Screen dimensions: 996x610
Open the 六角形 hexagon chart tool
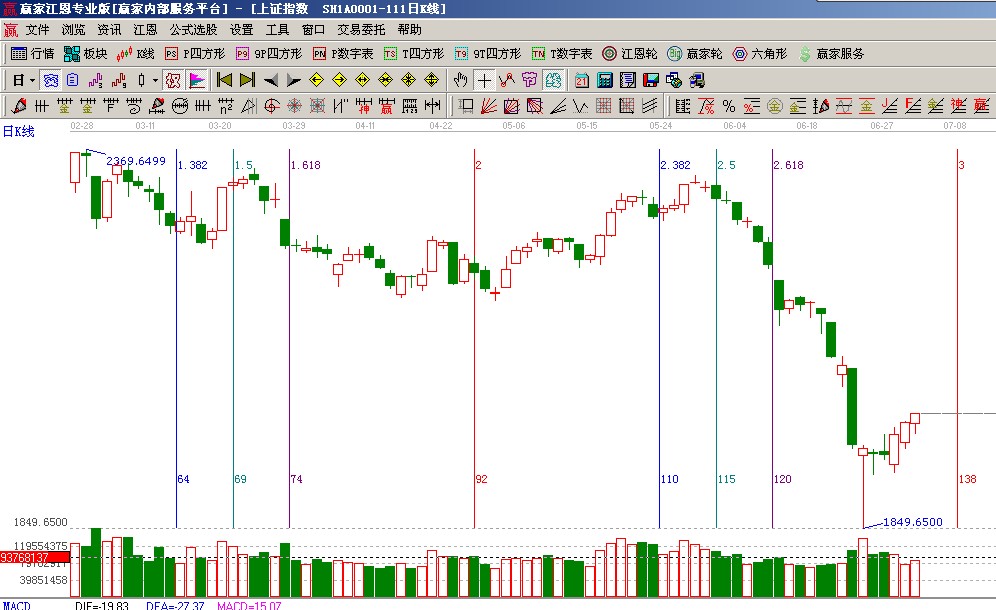[760, 54]
